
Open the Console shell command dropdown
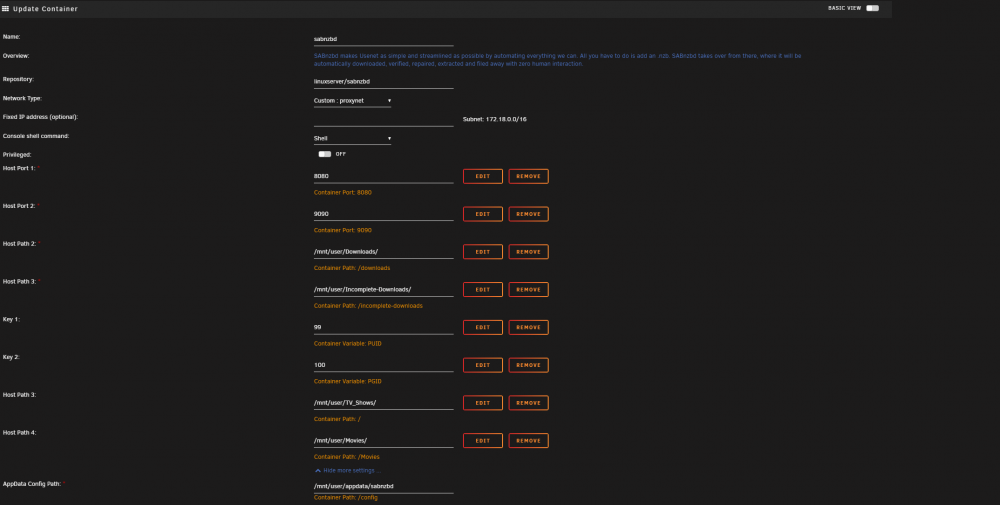tap(352, 138)
